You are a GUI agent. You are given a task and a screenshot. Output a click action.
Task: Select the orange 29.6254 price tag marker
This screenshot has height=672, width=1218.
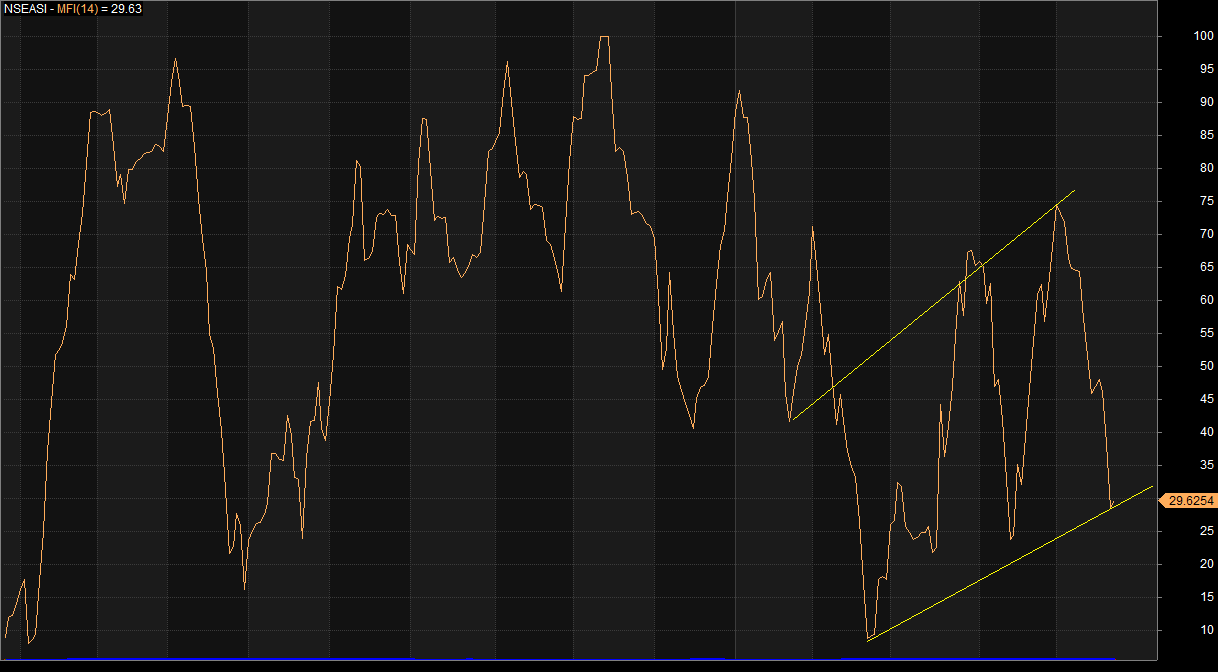click(x=1189, y=500)
